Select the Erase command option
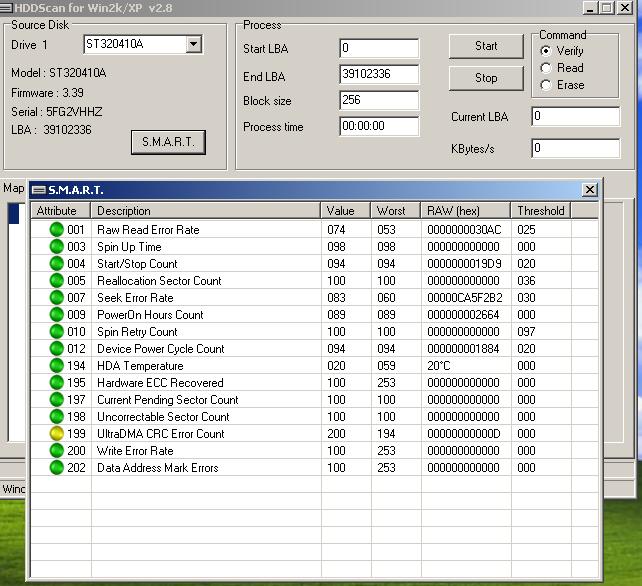This screenshot has height=586, width=642. pyautogui.click(x=546, y=85)
